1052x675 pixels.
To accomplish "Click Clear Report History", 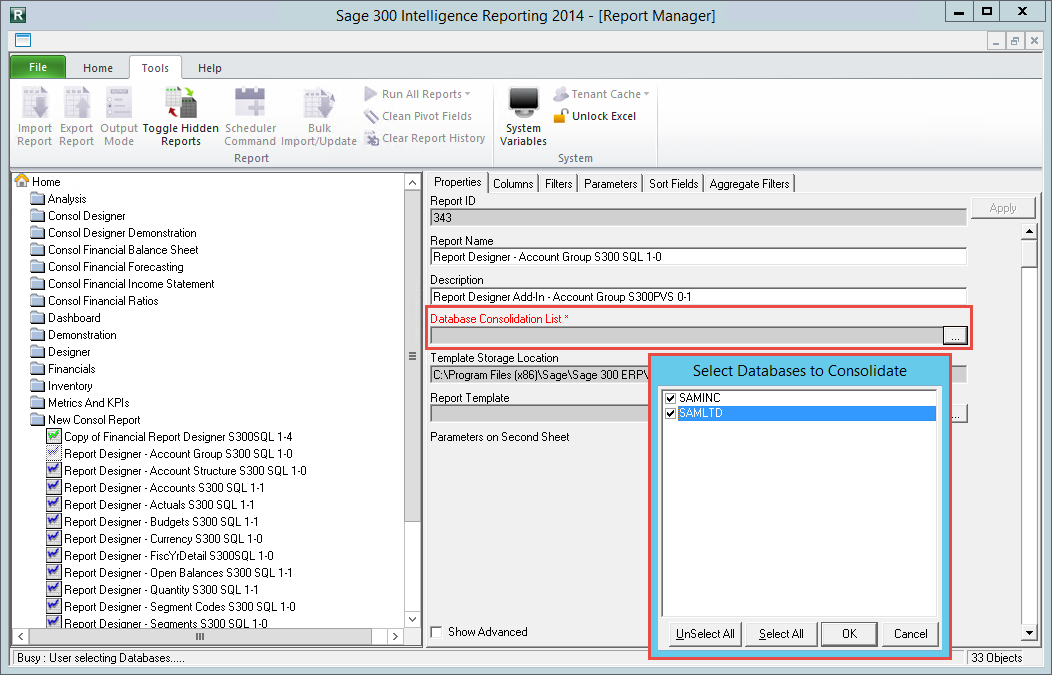I will point(425,138).
